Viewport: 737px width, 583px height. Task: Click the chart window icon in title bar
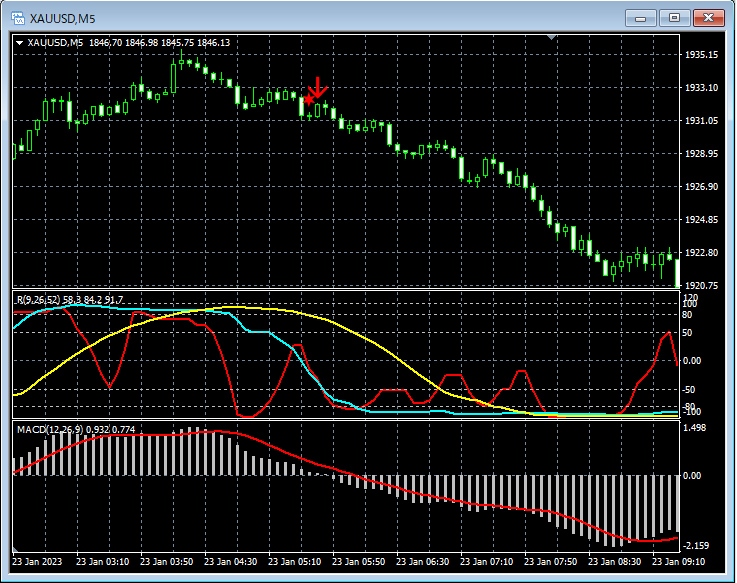17,17
